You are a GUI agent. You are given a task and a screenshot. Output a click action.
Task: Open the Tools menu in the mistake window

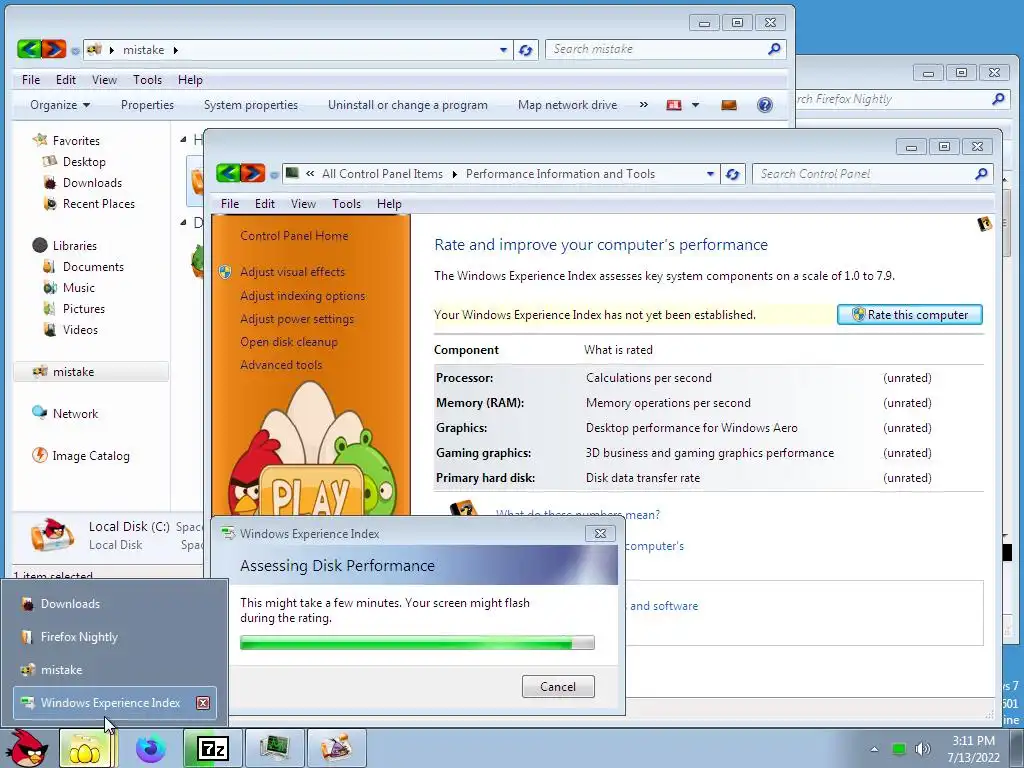pyautogui.click(x=148, y=80)
